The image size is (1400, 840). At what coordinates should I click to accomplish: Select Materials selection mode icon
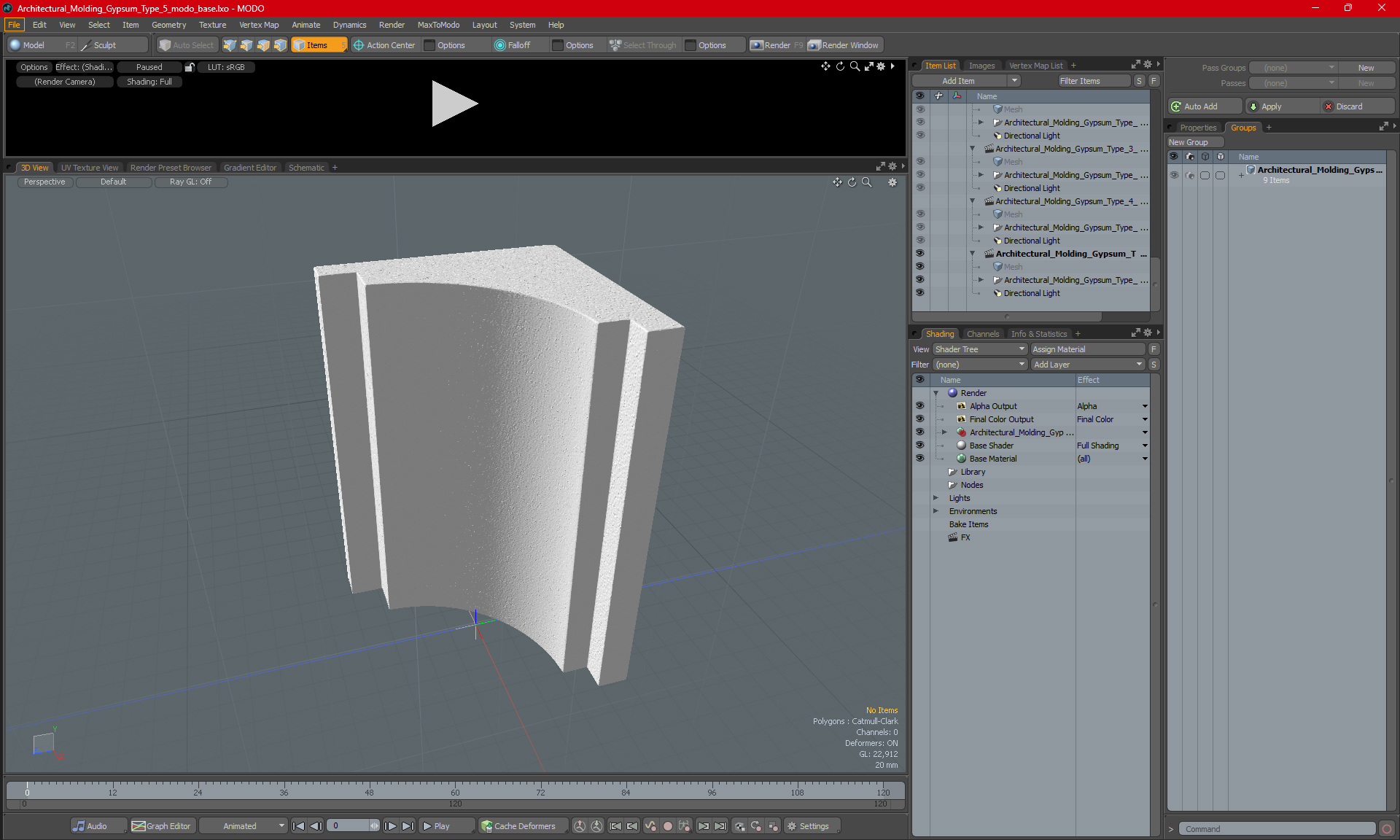pos(280,45)
